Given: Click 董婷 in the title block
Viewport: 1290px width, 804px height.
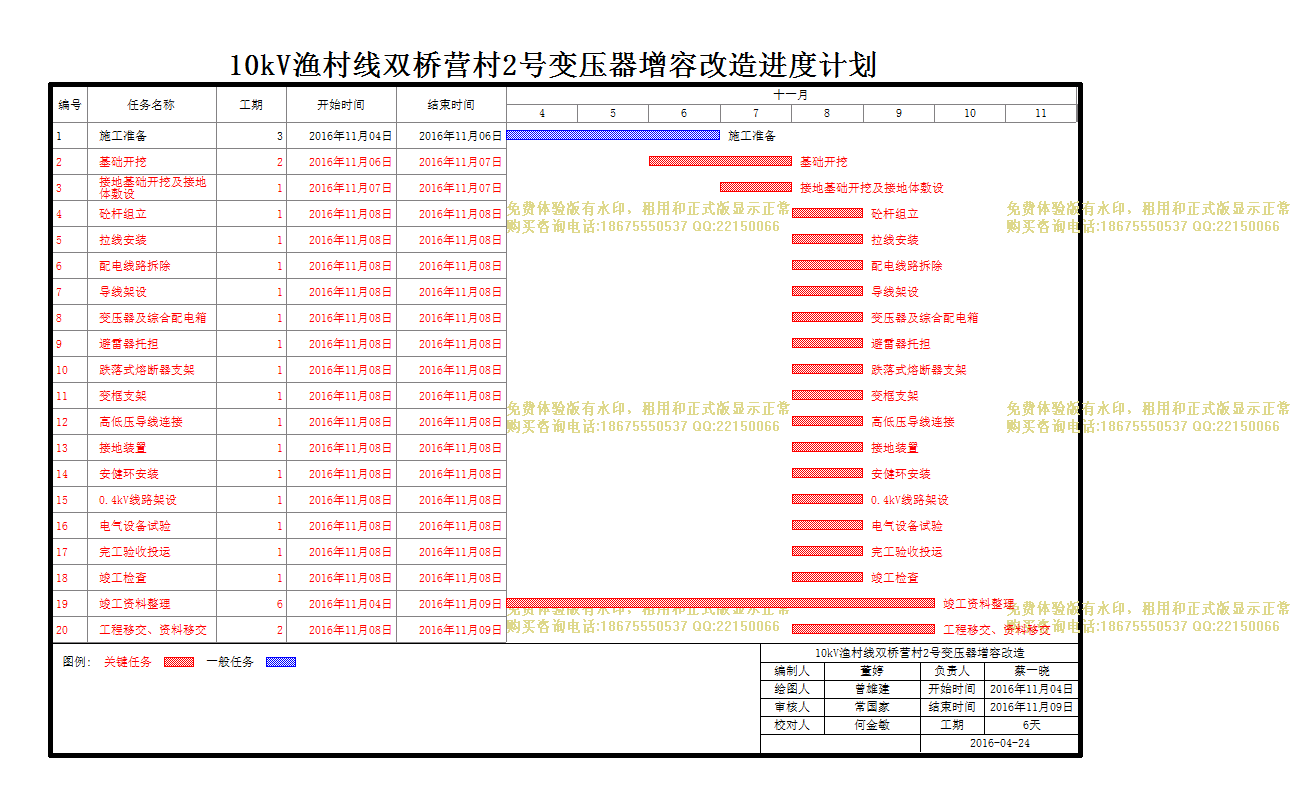Looking at the screenshot, I should [x=872, y=671].
